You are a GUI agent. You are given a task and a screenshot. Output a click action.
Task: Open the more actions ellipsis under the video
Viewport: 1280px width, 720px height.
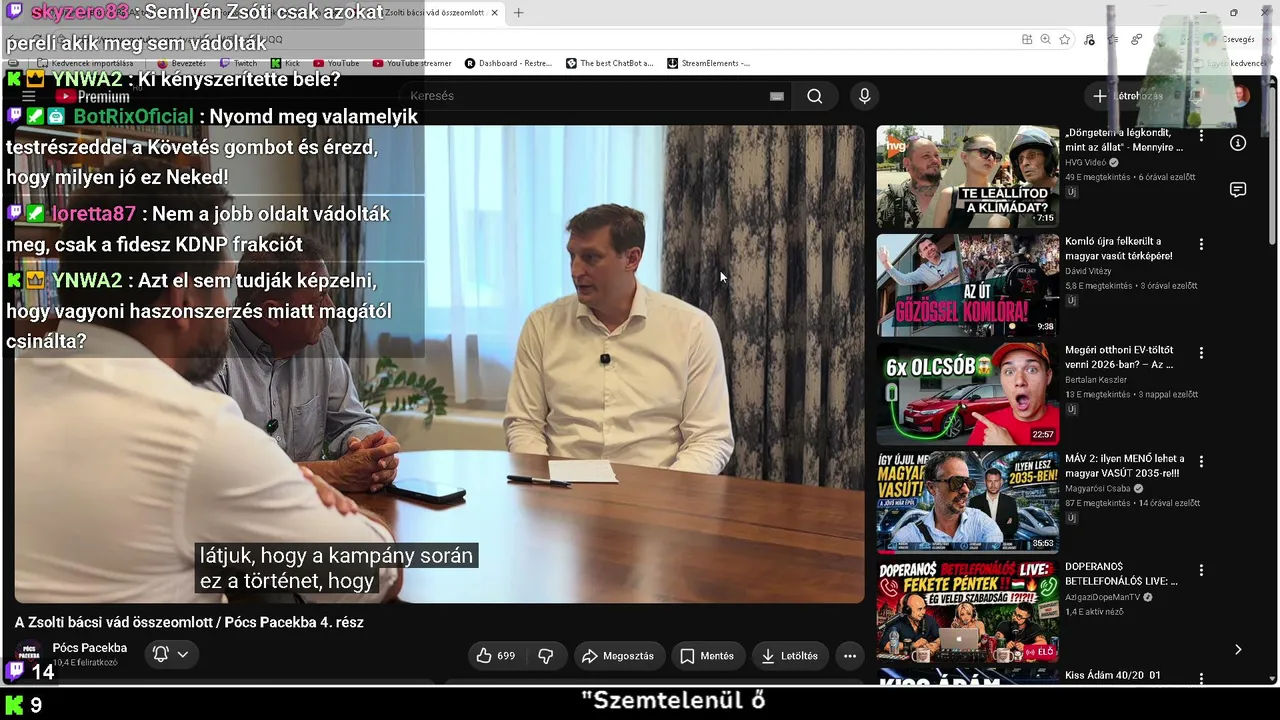[850, 656]
